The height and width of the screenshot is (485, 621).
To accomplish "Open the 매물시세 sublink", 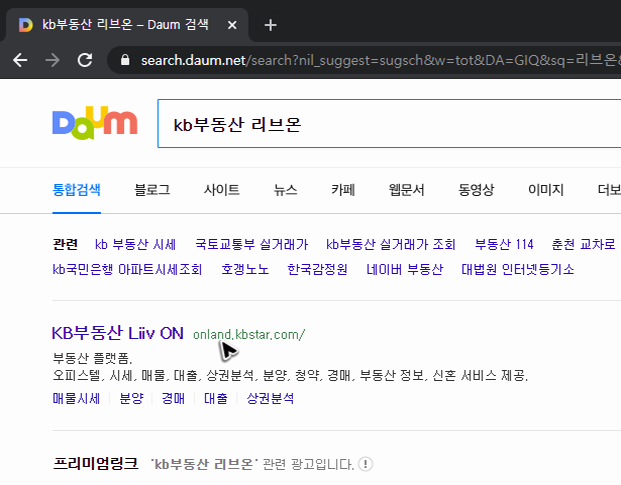I will [x=76, y=398].
